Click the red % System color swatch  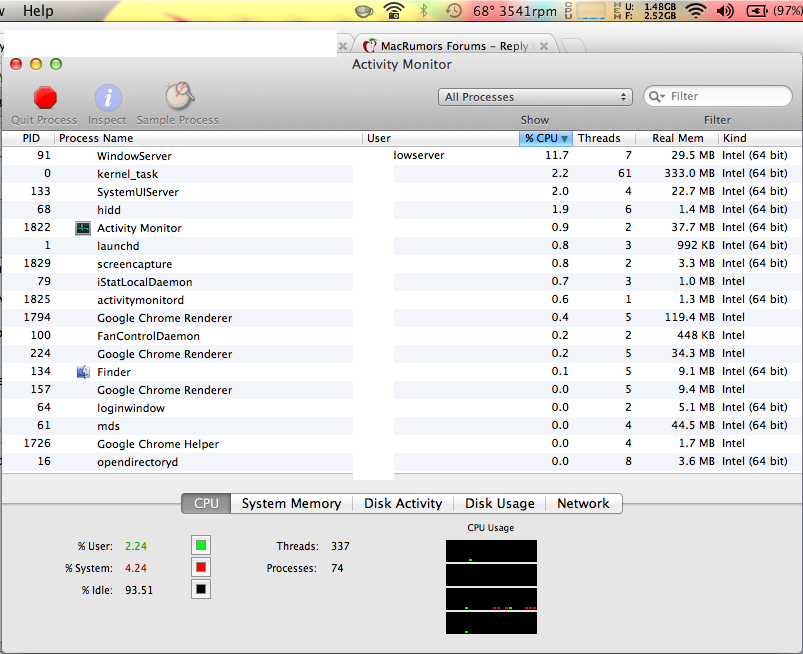point(201,567)
